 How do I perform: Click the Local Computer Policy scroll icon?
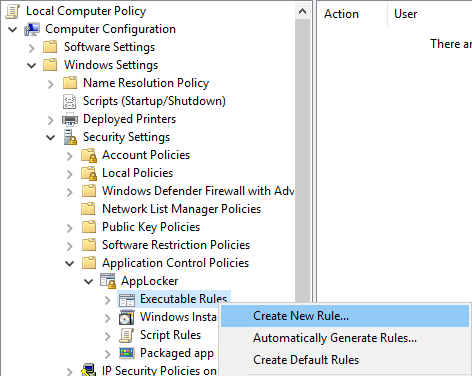[13, 11]
